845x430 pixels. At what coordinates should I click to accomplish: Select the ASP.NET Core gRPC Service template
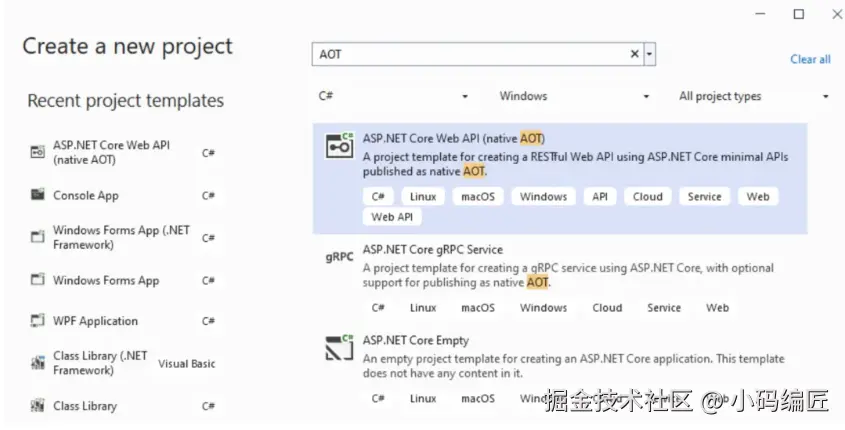pos(560,280)
